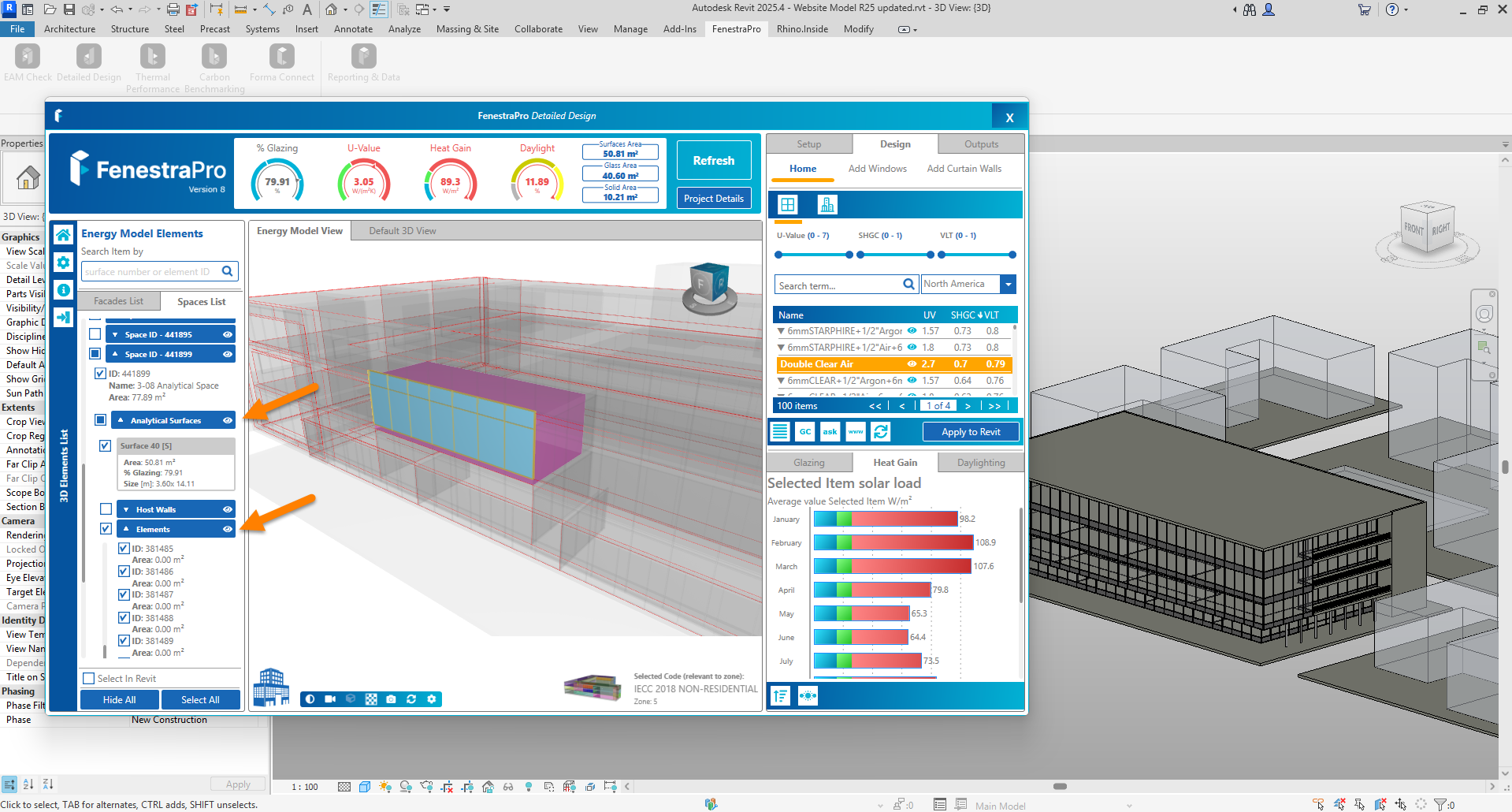Toggle contrast mode in model view toolbar
This screenshot has height=812, width=1512.
click(x=310, y=699)
